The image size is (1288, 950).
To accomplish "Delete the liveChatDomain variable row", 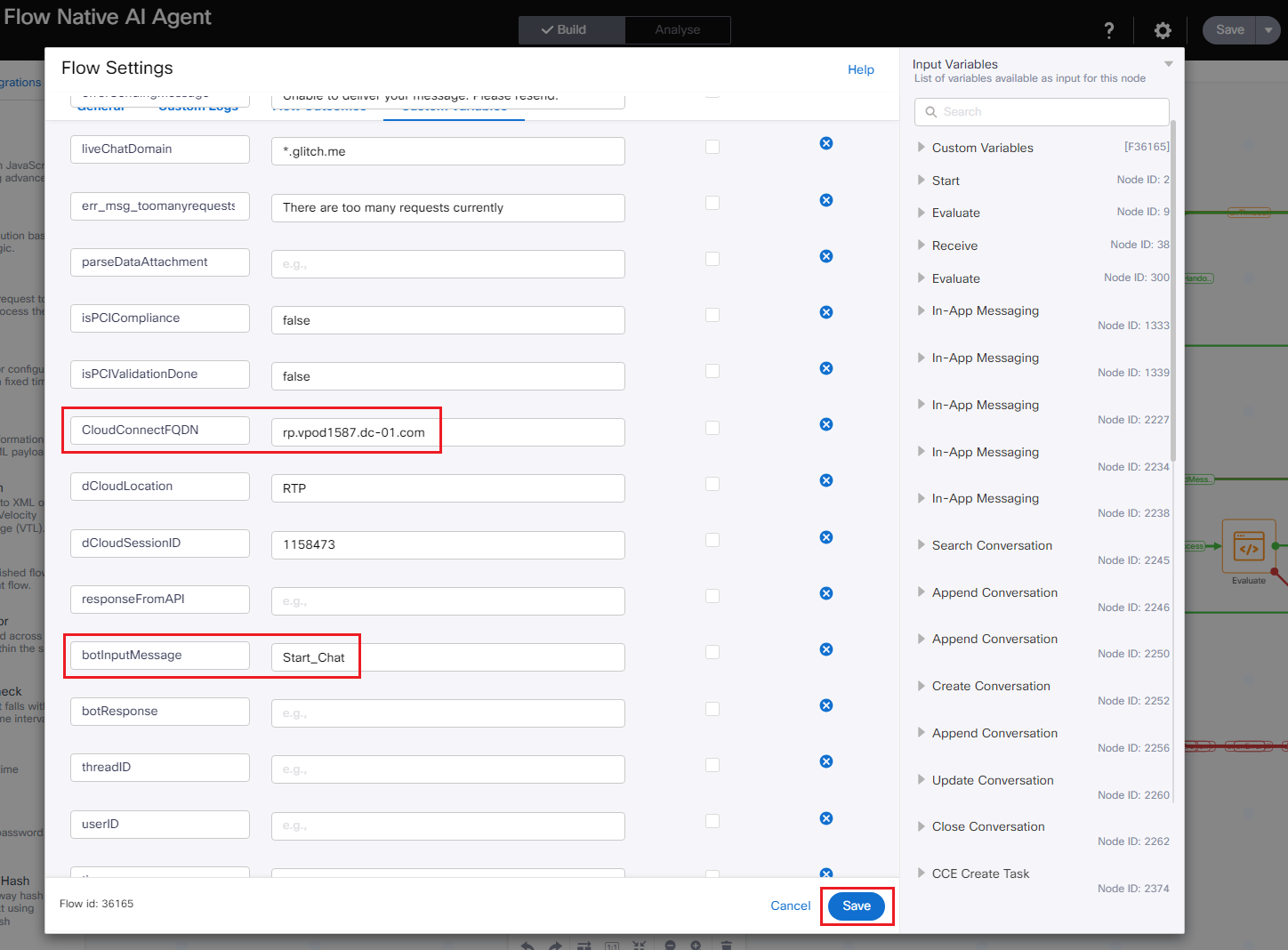I will pos(826,143).
